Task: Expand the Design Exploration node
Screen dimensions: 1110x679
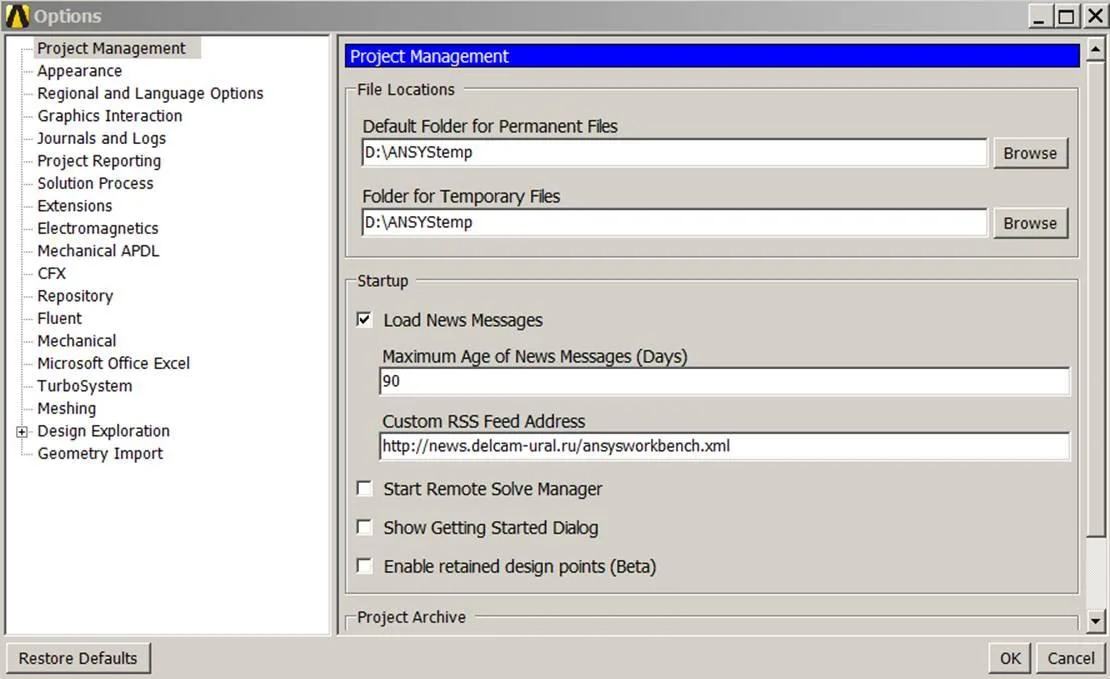Action: coord(22,431)
